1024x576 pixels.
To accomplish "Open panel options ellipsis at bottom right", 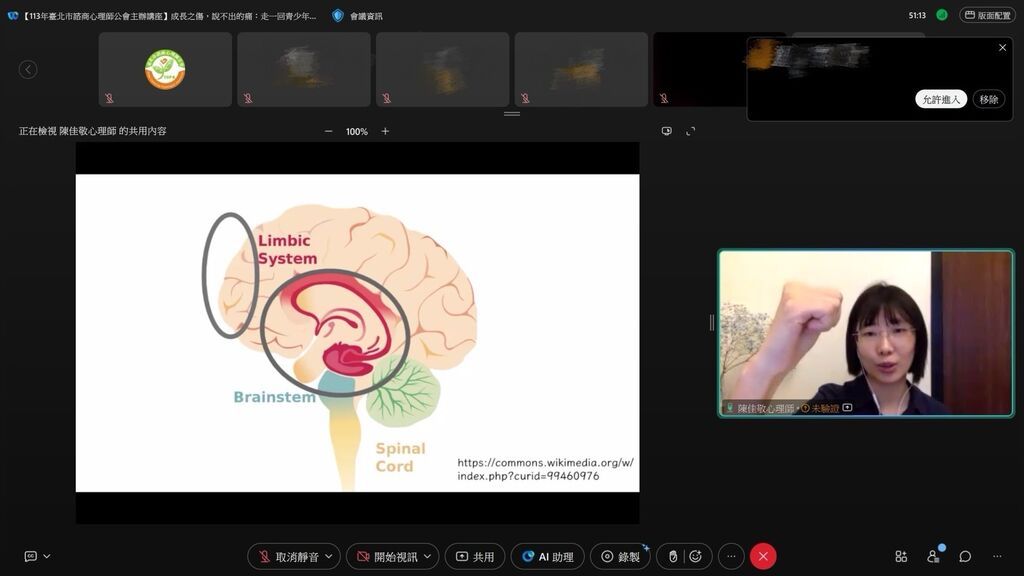I will click(997, 556).
